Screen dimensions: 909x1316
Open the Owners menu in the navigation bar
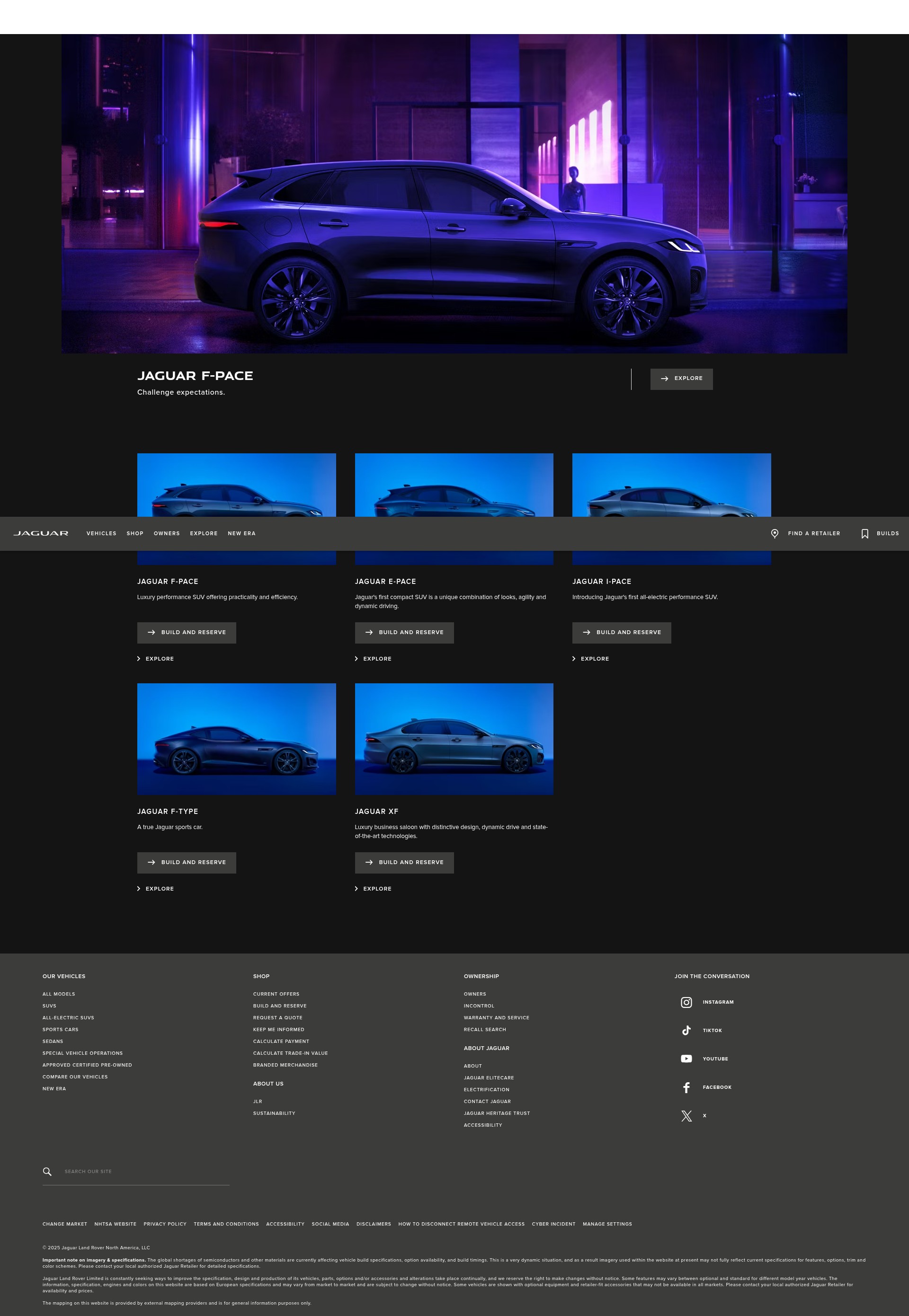pos(167,533)
